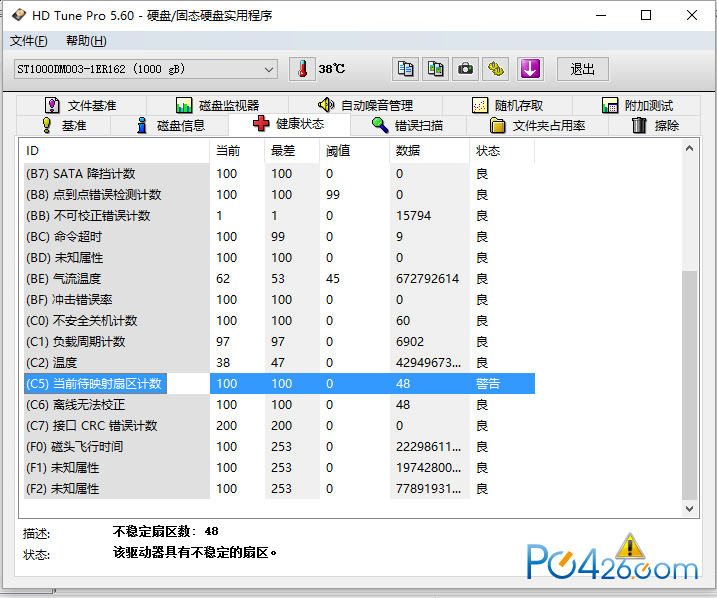The image size is (717, 598).
Task: Click the 随机存取 scatter icon
Action: 480,106
